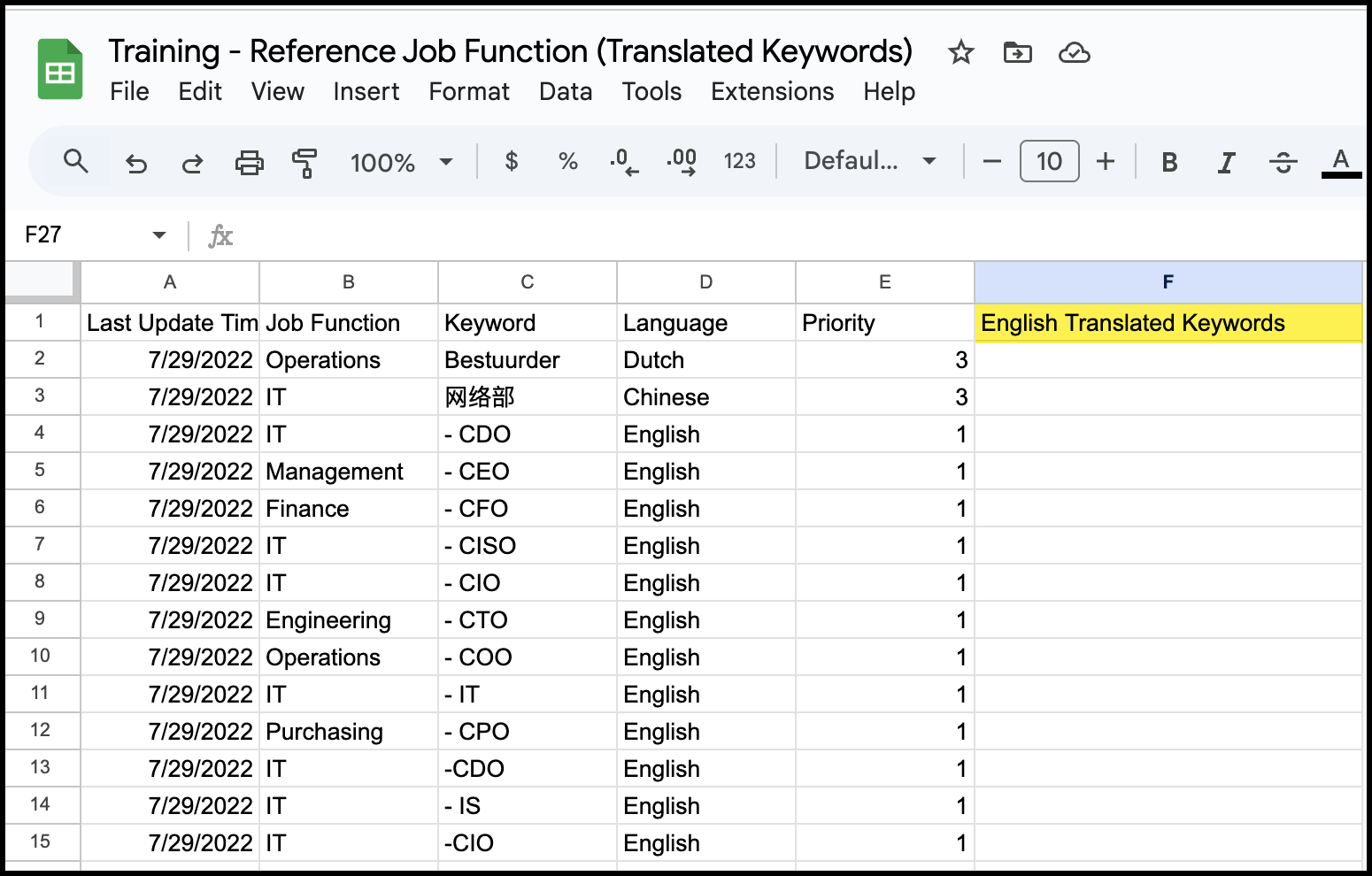This screenshot has height=876, width=1372.
Task: Select column D header
Action: 706,282
